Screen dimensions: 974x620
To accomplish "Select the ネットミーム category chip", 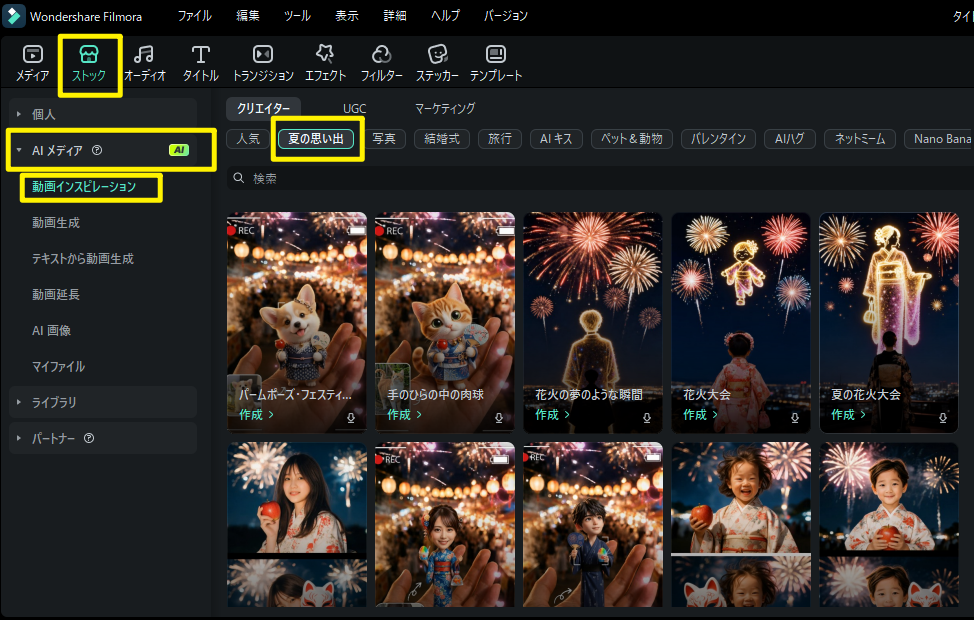I will 860,139.
